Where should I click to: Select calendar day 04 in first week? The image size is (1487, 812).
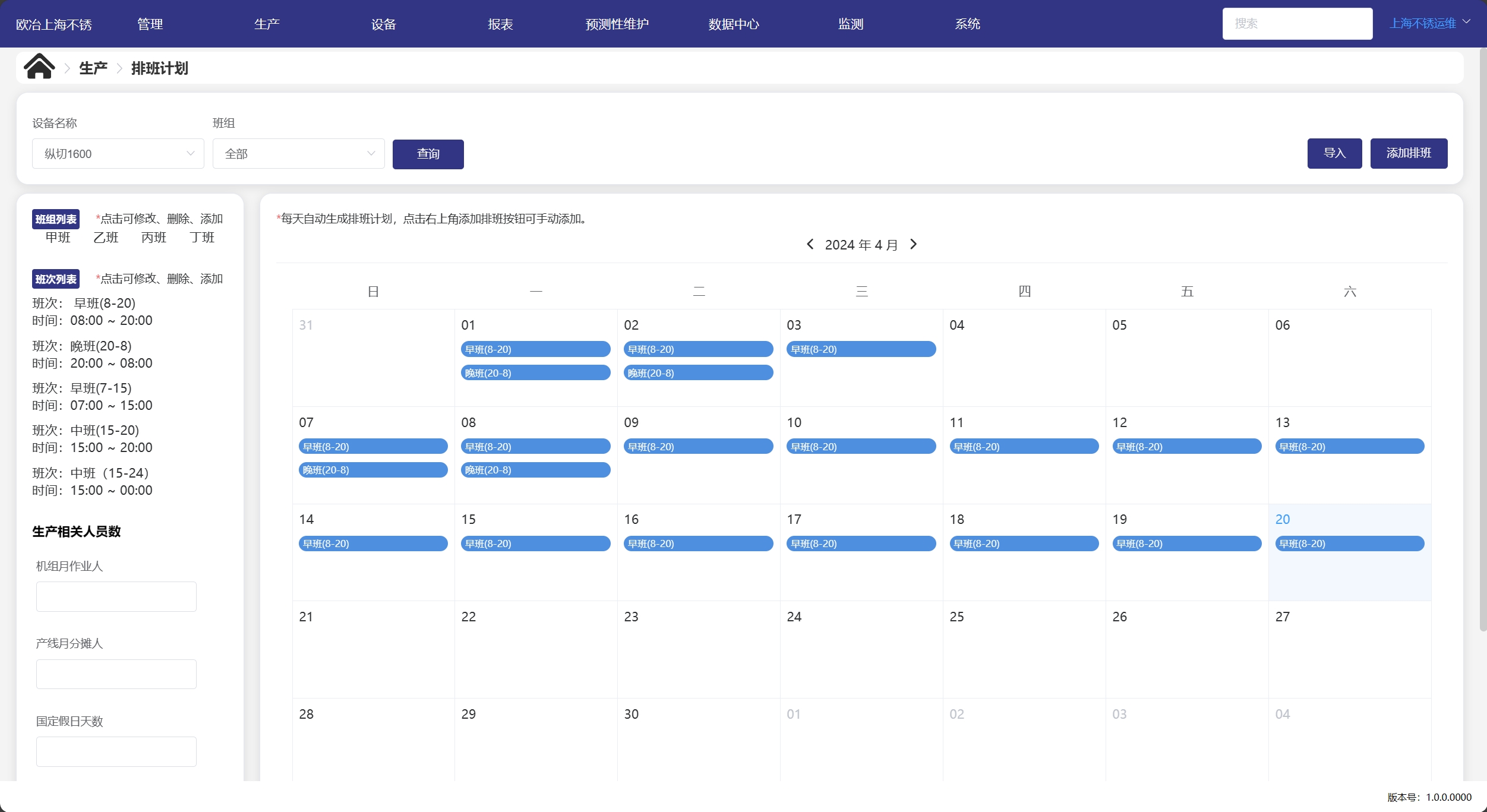1024,358
